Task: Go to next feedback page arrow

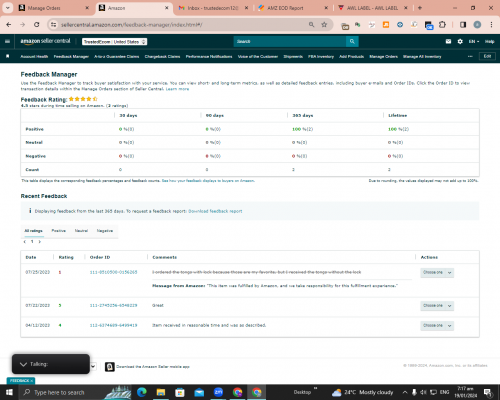Action: coord(40,242)
